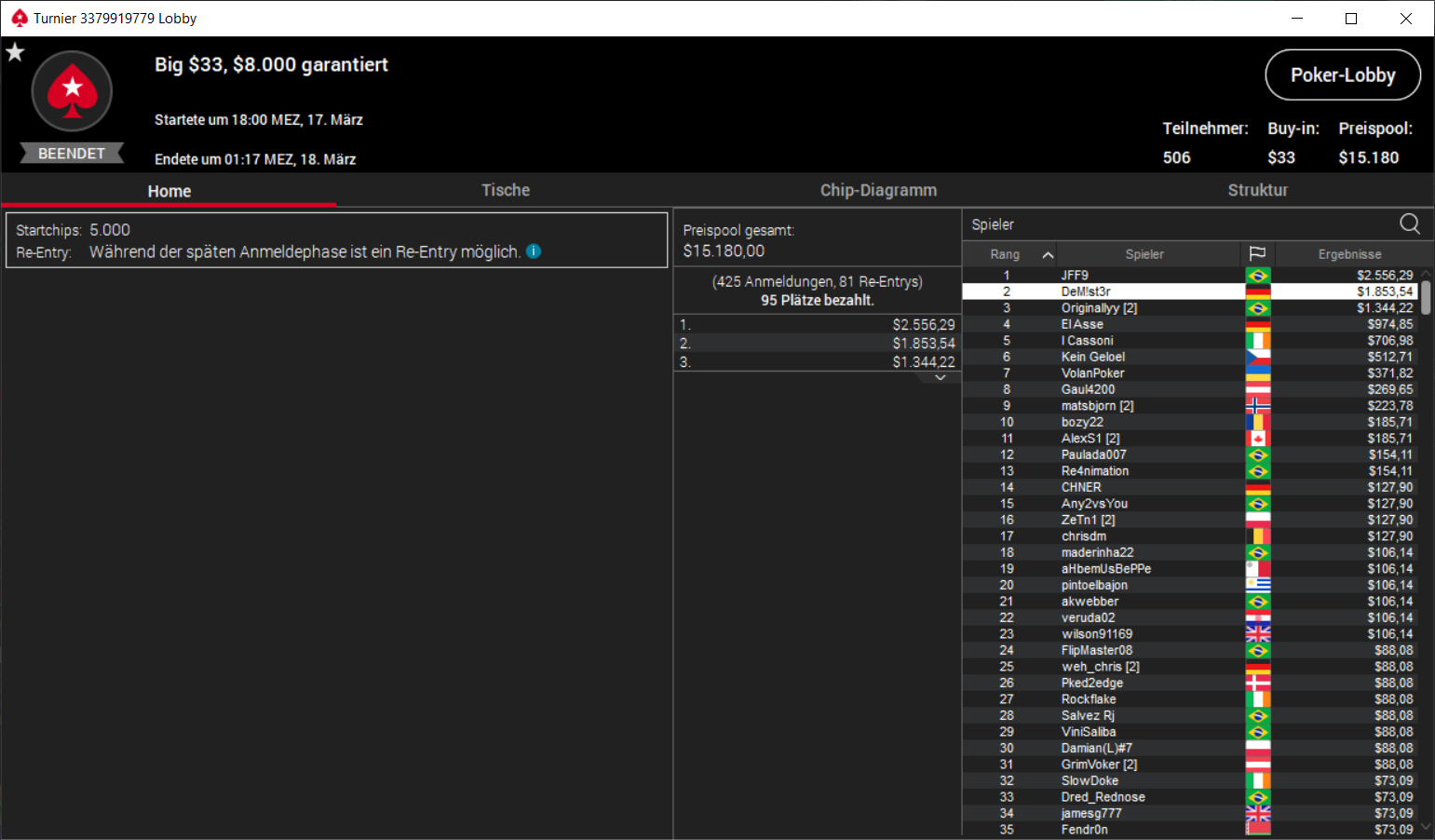Select third-place player Originallyy
The height and width of the screenshot is (840, 1435).
coord(1098,308)
